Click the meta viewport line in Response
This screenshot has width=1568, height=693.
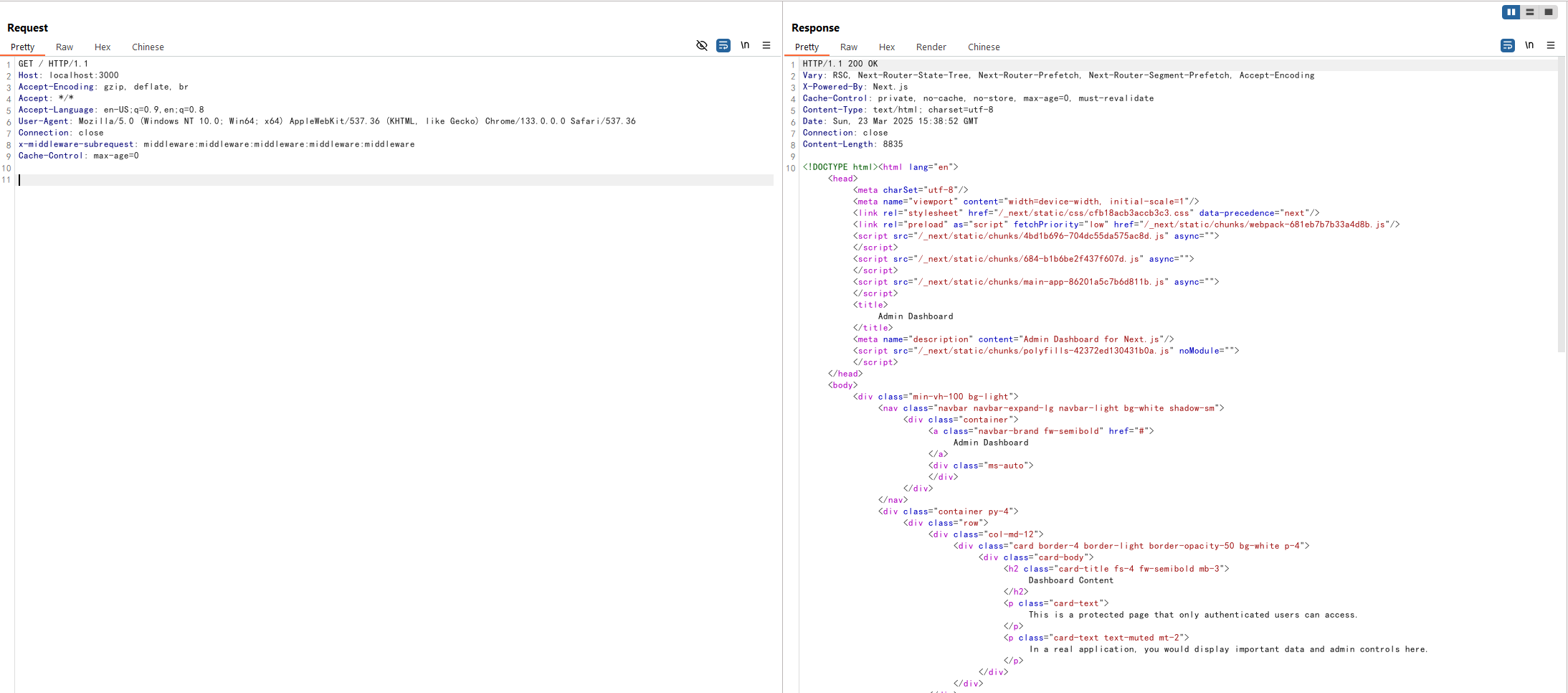1026,202
